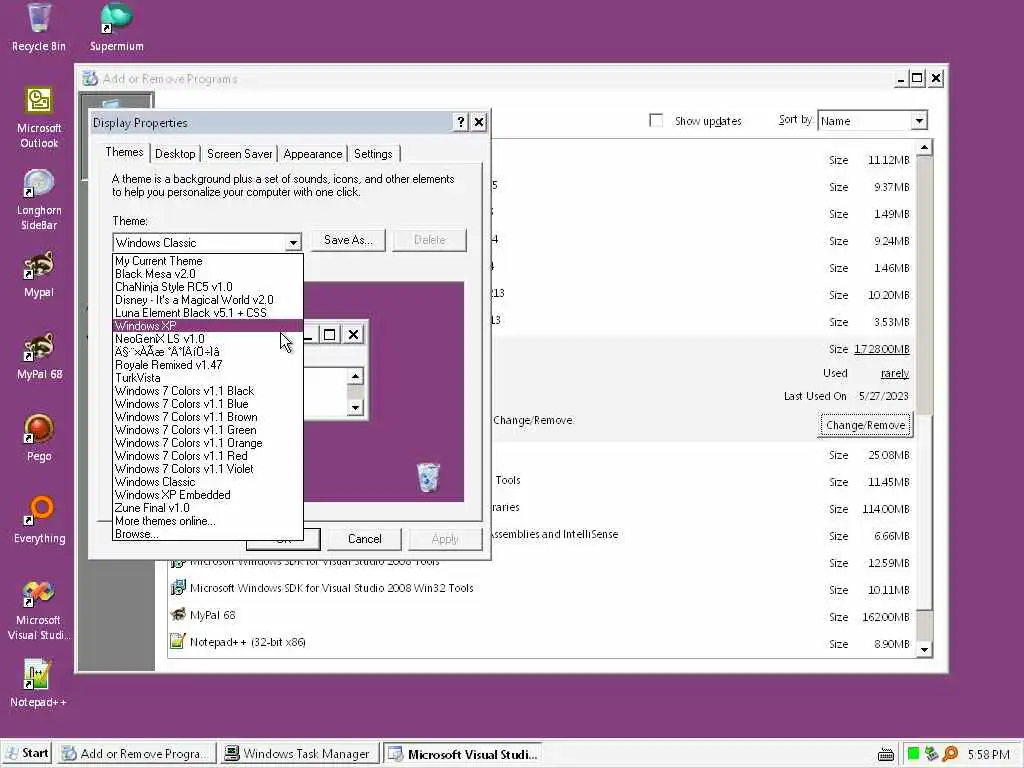
Task: Choose the TurkVista theme entry
Action: (x=208, y=377)
